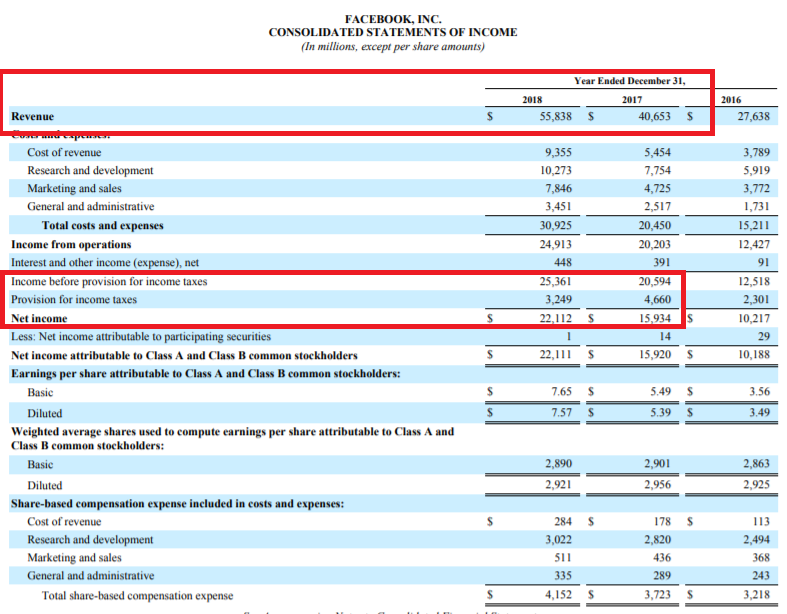787x614 pixels.
Task: Select the 3,022 share-based R&D value
Action: click(x=558, y=540)
